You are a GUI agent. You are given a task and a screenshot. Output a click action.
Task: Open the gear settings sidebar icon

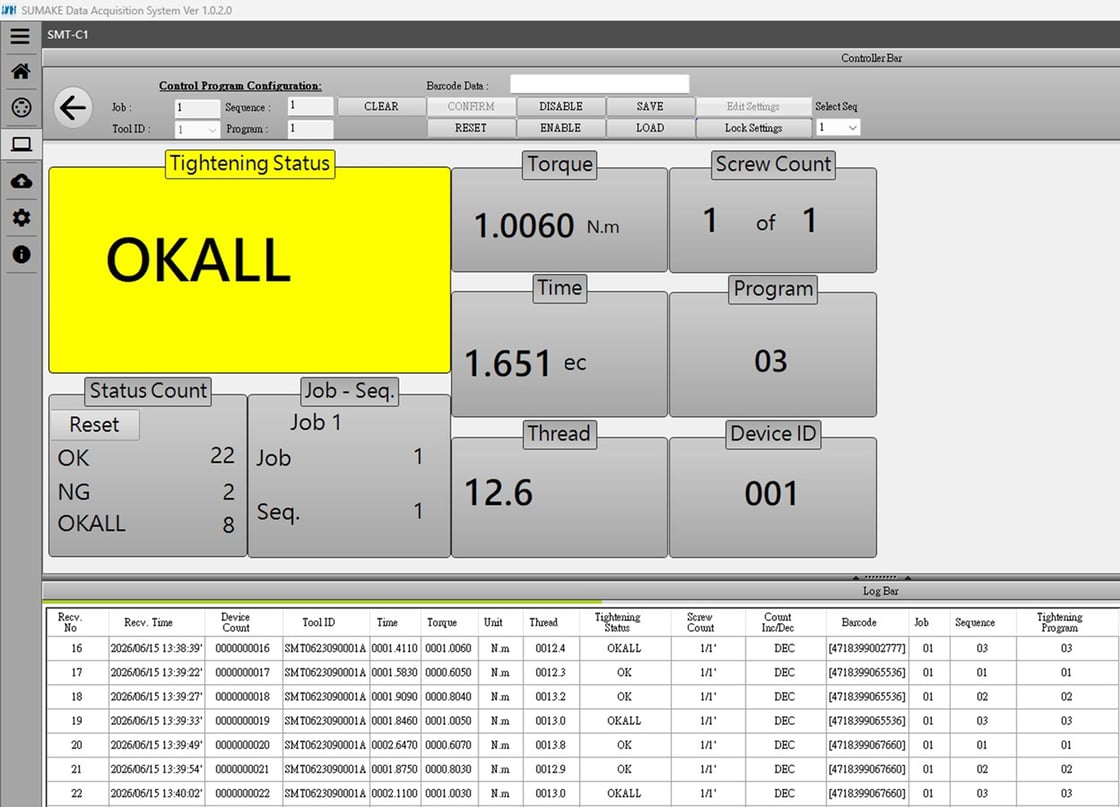point(21,218)
